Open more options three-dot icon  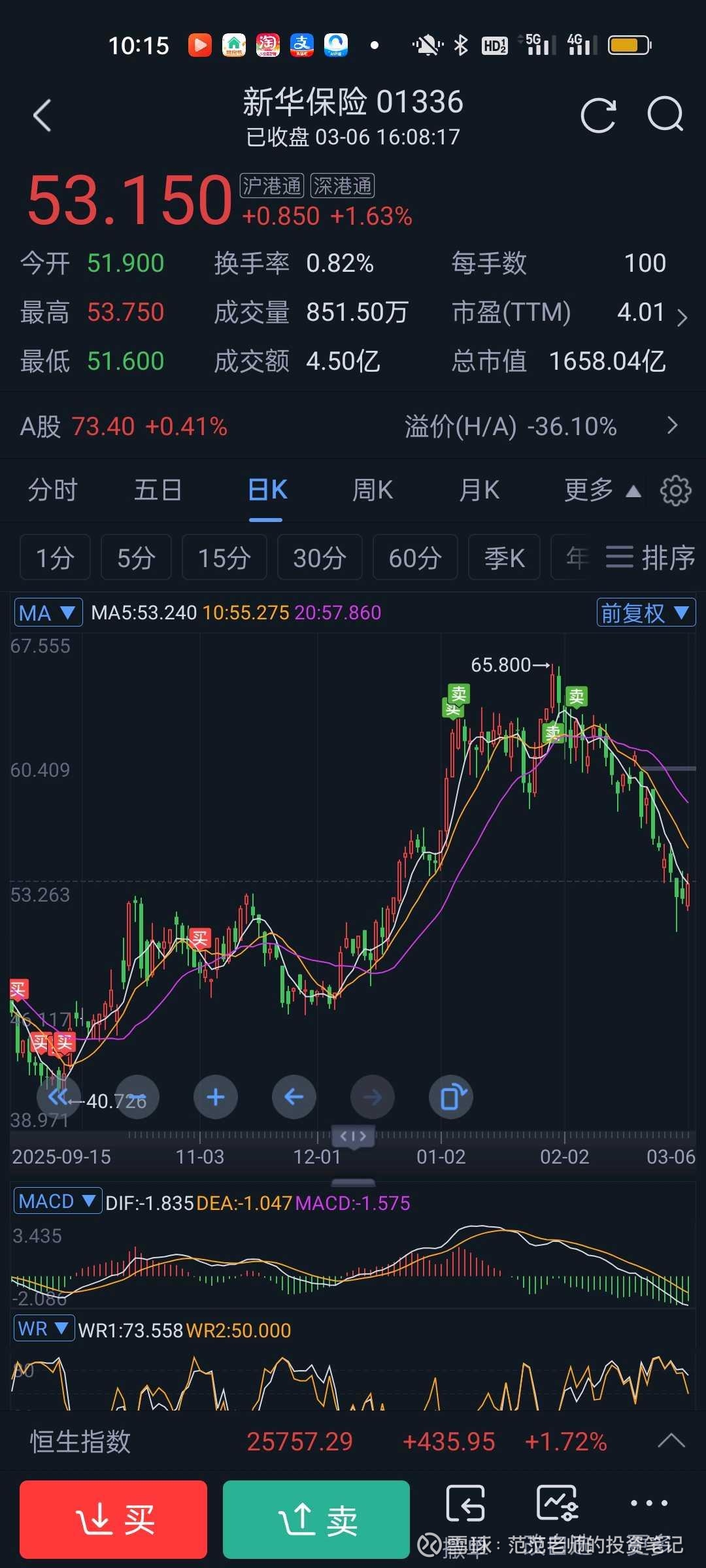649,1503
